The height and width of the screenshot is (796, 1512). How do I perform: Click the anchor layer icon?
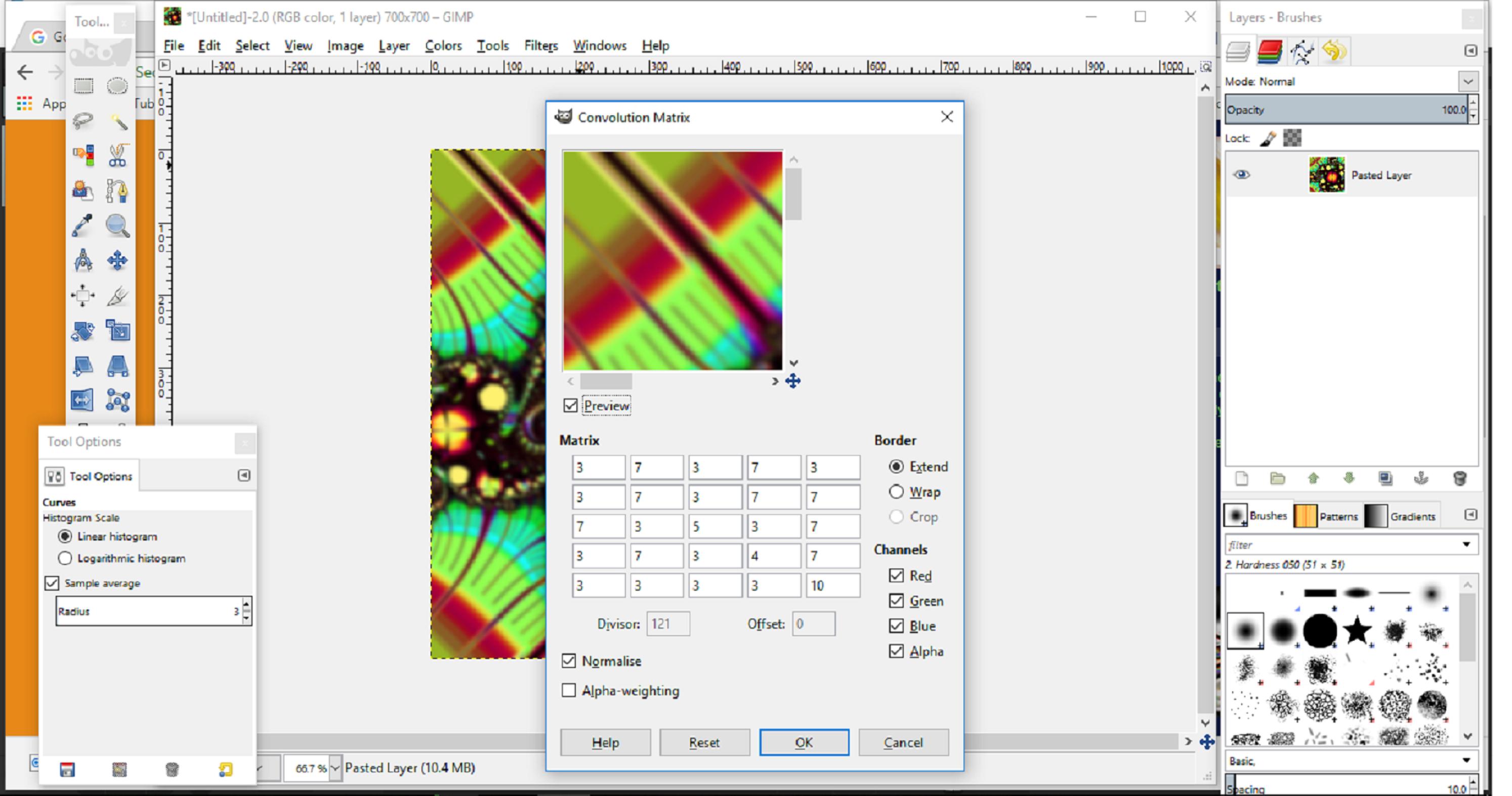(1421, 478)
